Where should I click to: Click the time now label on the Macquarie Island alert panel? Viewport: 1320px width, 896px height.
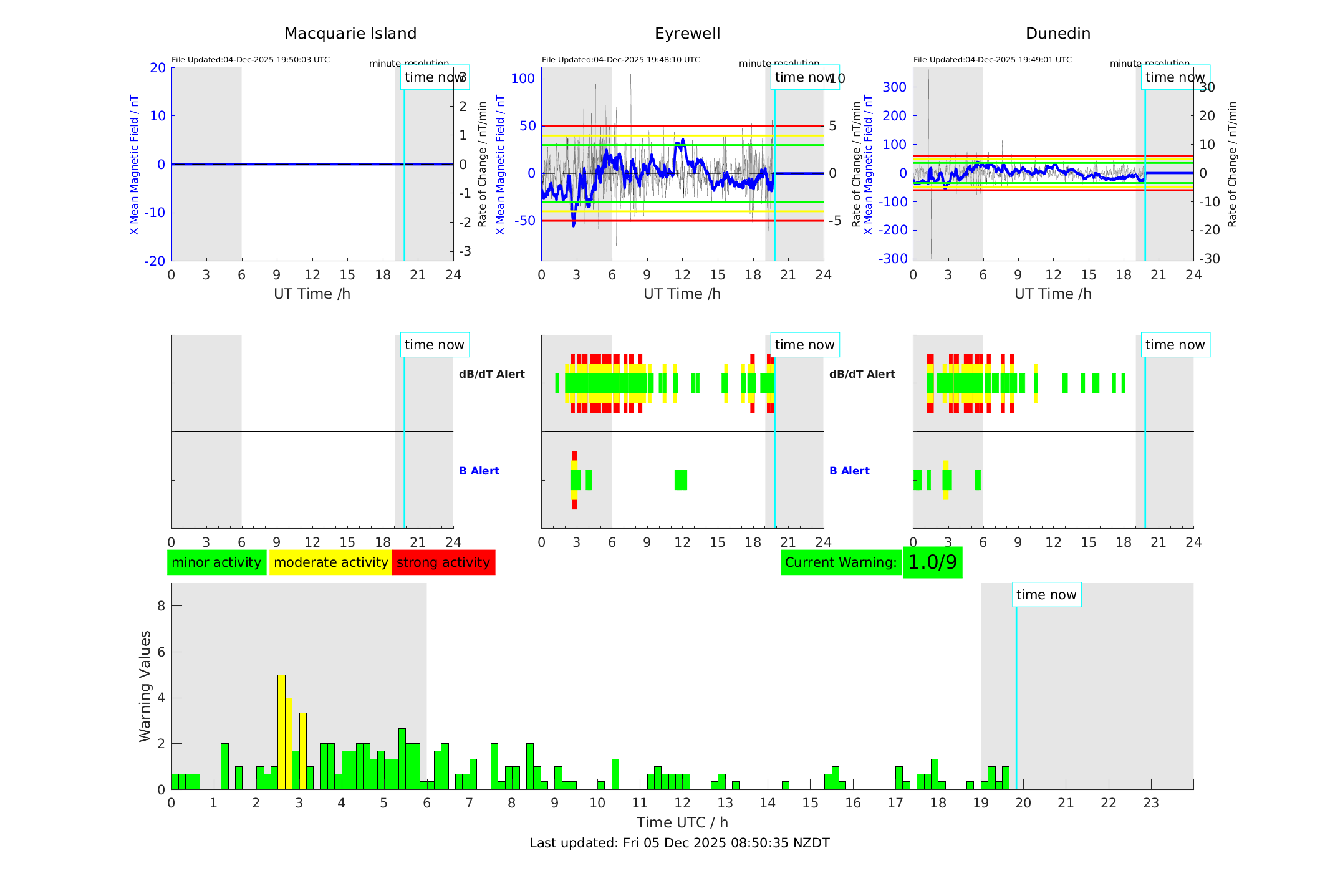click(434, 345)
